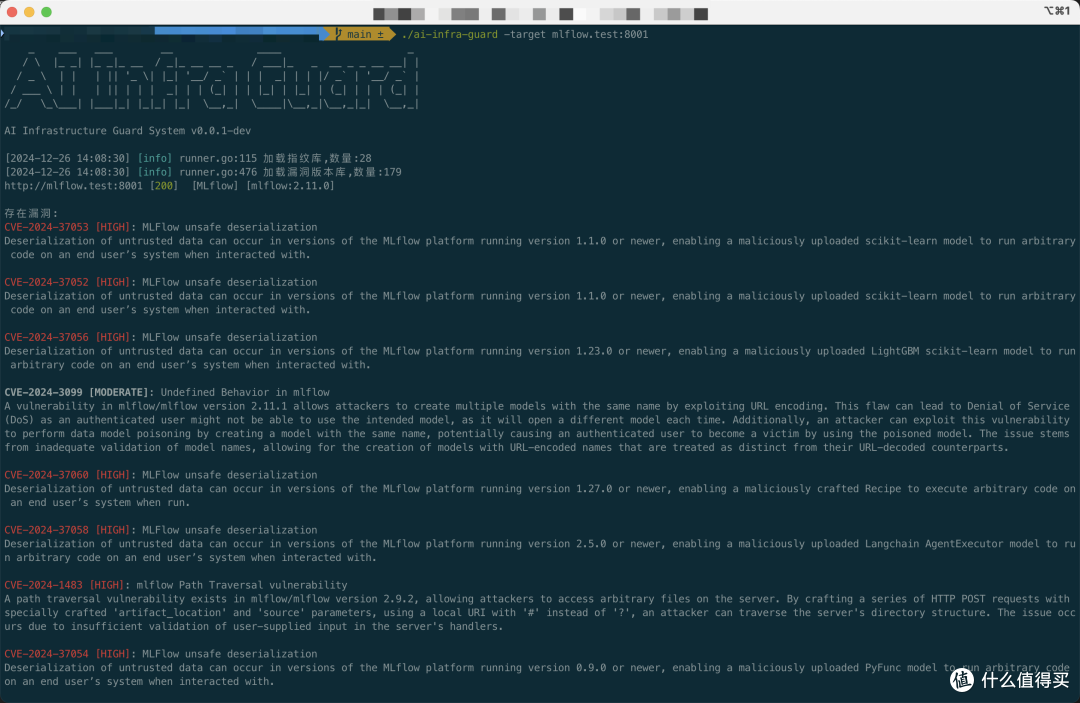
Task: Click 'AI Infrastructure Guard System v0.0.1-dev' line
Action: 127,131
